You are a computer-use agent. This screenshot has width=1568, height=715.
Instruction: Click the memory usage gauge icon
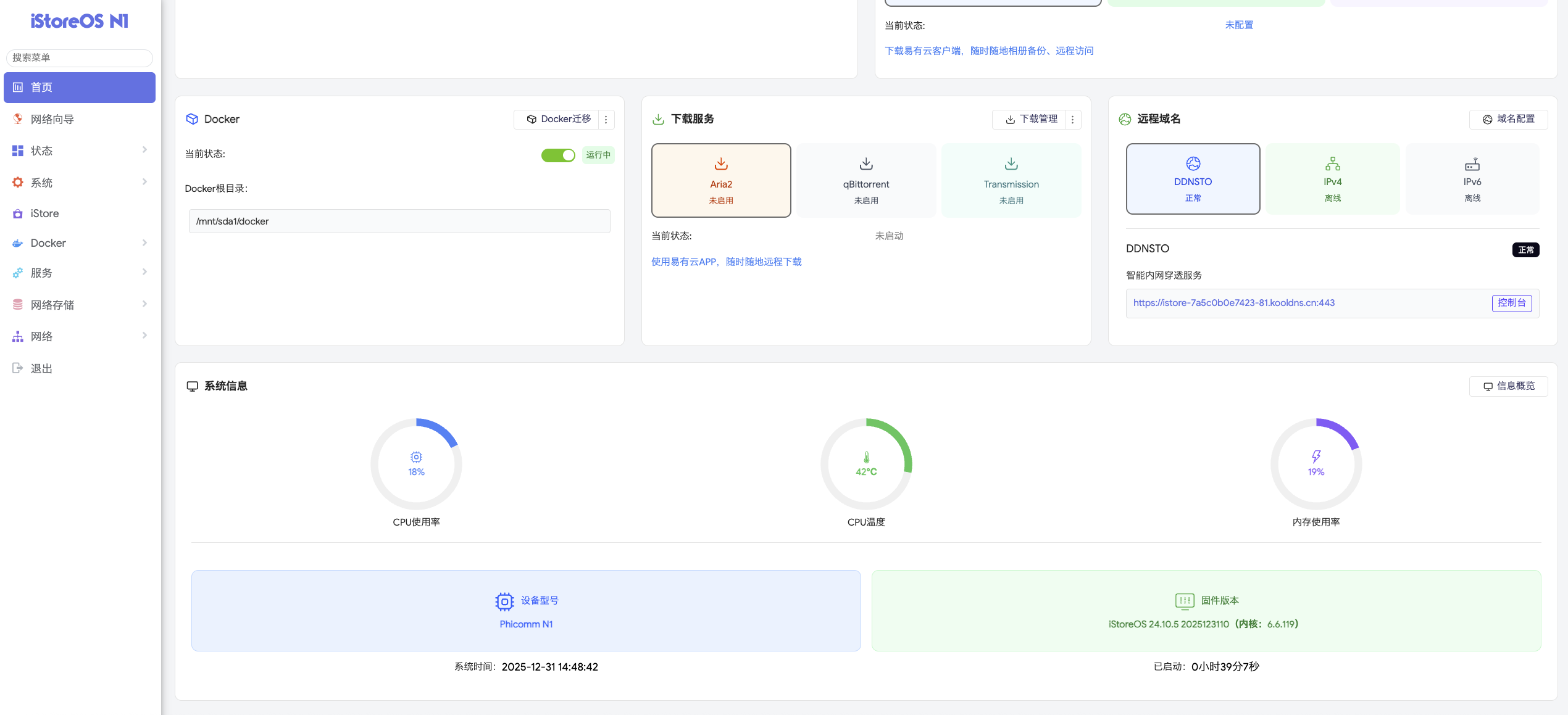pyautogui.click(x=1316, y=458)
